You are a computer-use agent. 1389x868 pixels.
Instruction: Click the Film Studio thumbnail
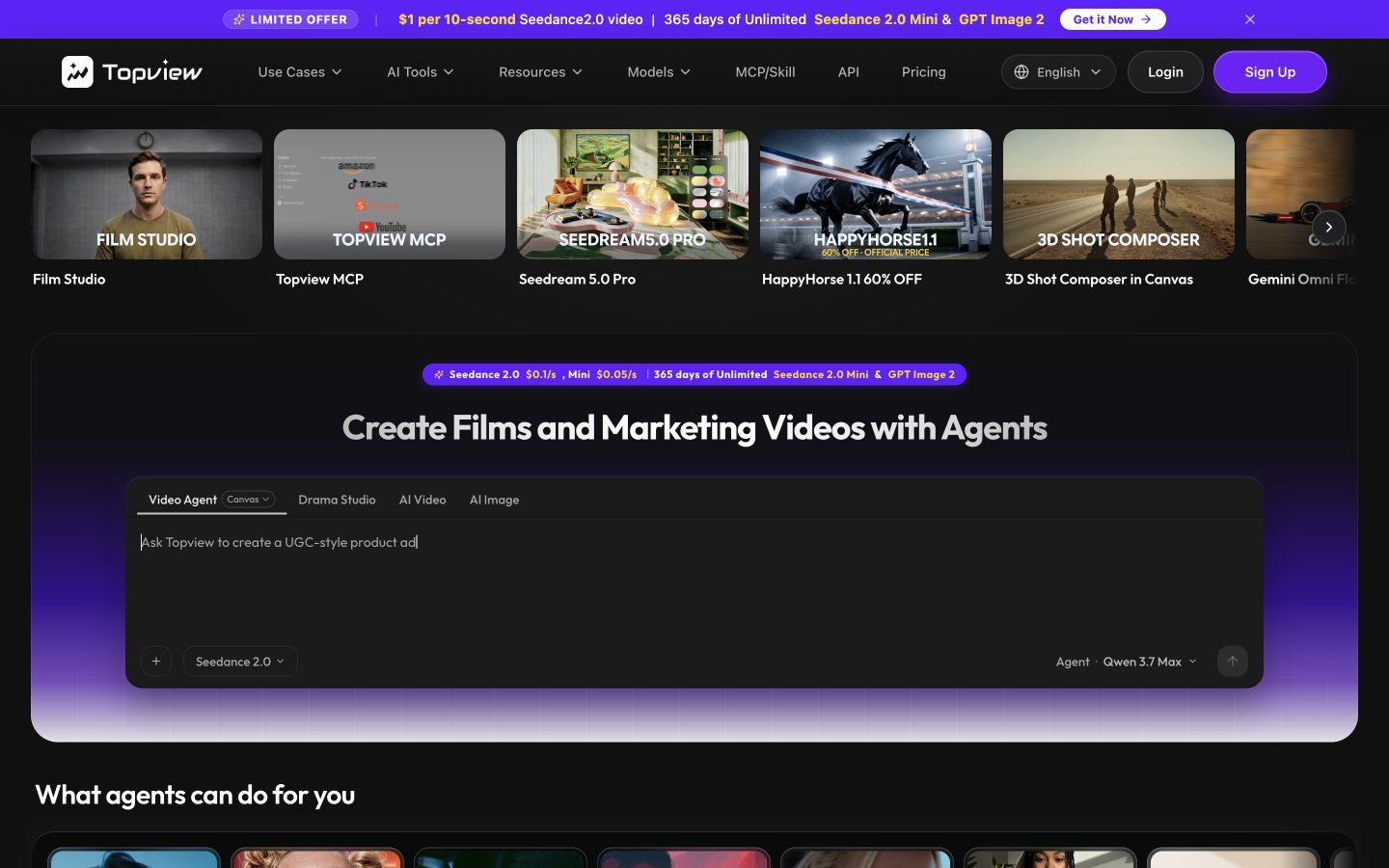pos(147,194)
